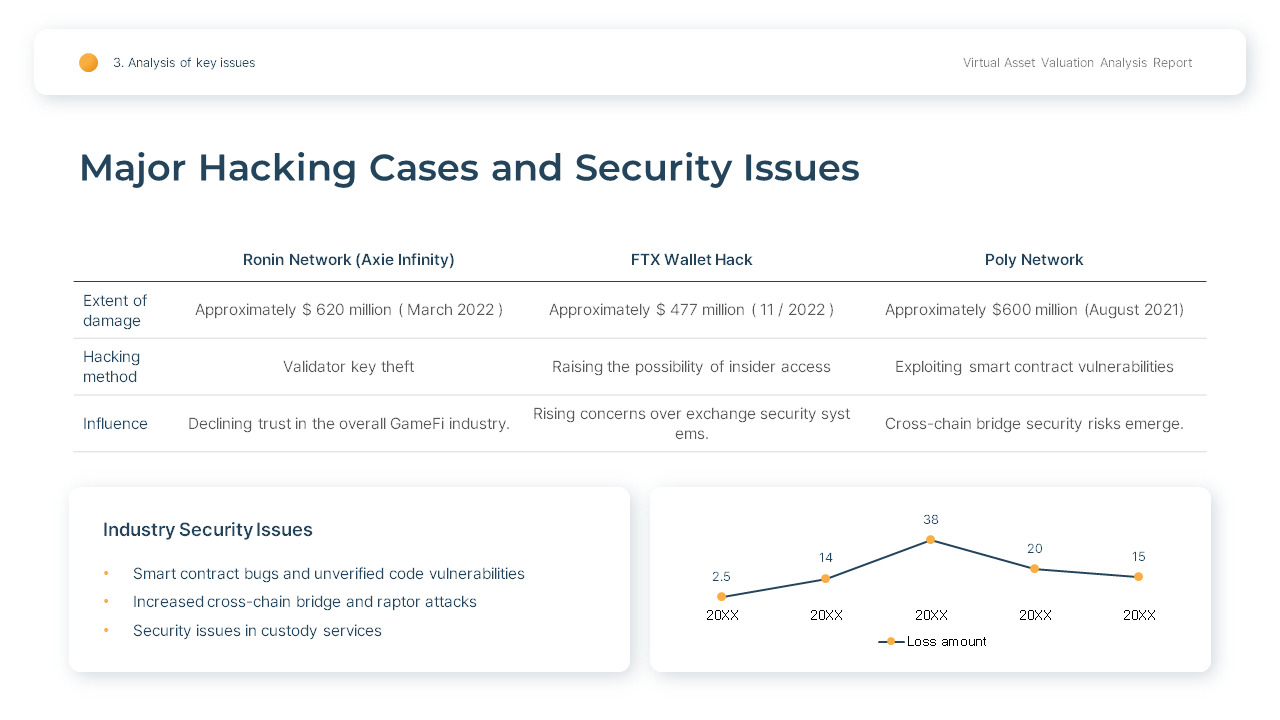Select the '3. Analysis of key issues' breadcrumb
Image resolution: width=1280 pixels, height=720 pixels.
click(x=184, y=63)
